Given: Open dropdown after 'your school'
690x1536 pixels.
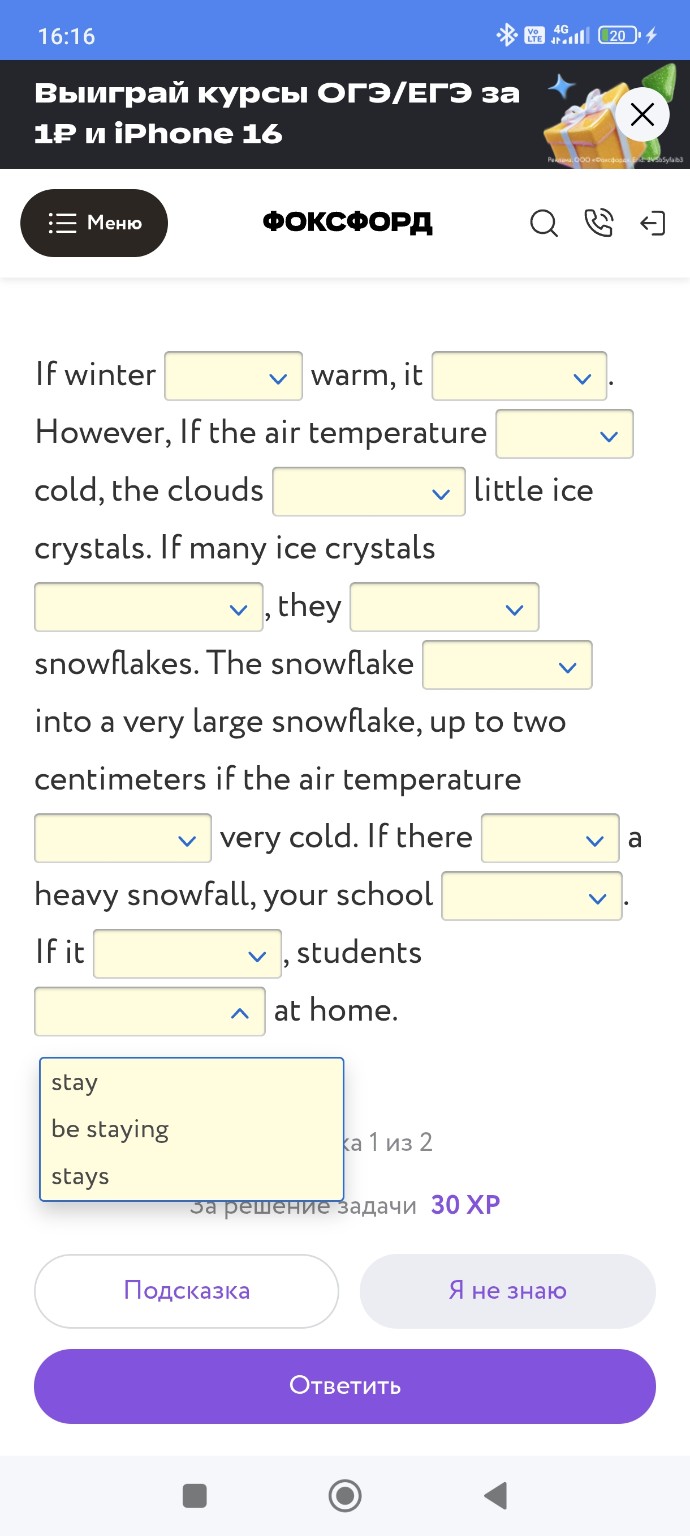Looking at the screenshot, I should [x=531, y=897].
